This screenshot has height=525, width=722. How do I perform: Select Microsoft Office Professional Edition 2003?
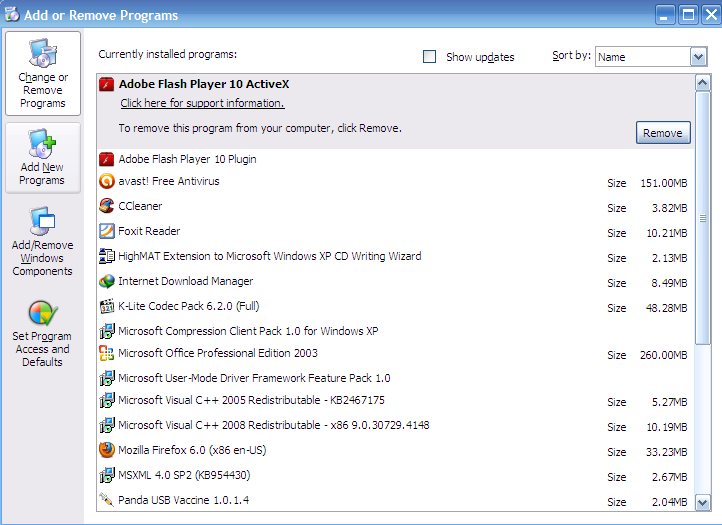pos(395,354)
